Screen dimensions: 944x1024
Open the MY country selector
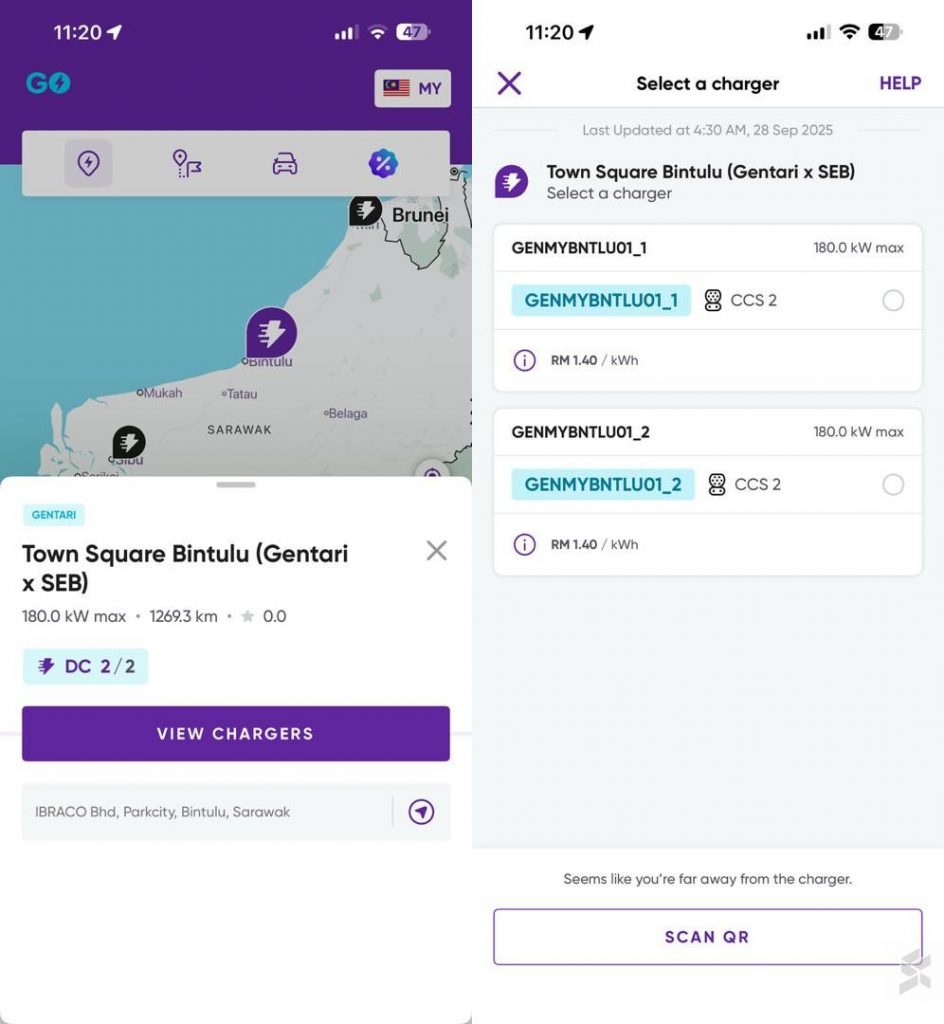pos(413,88)
